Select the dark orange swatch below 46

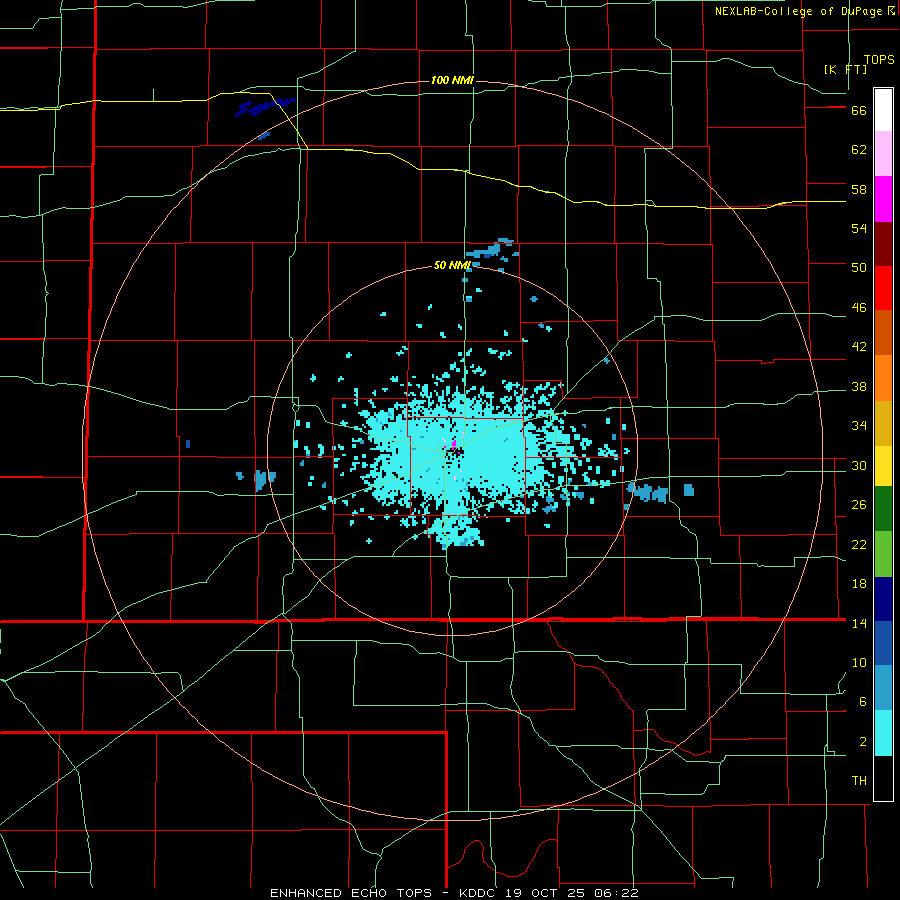883,332
